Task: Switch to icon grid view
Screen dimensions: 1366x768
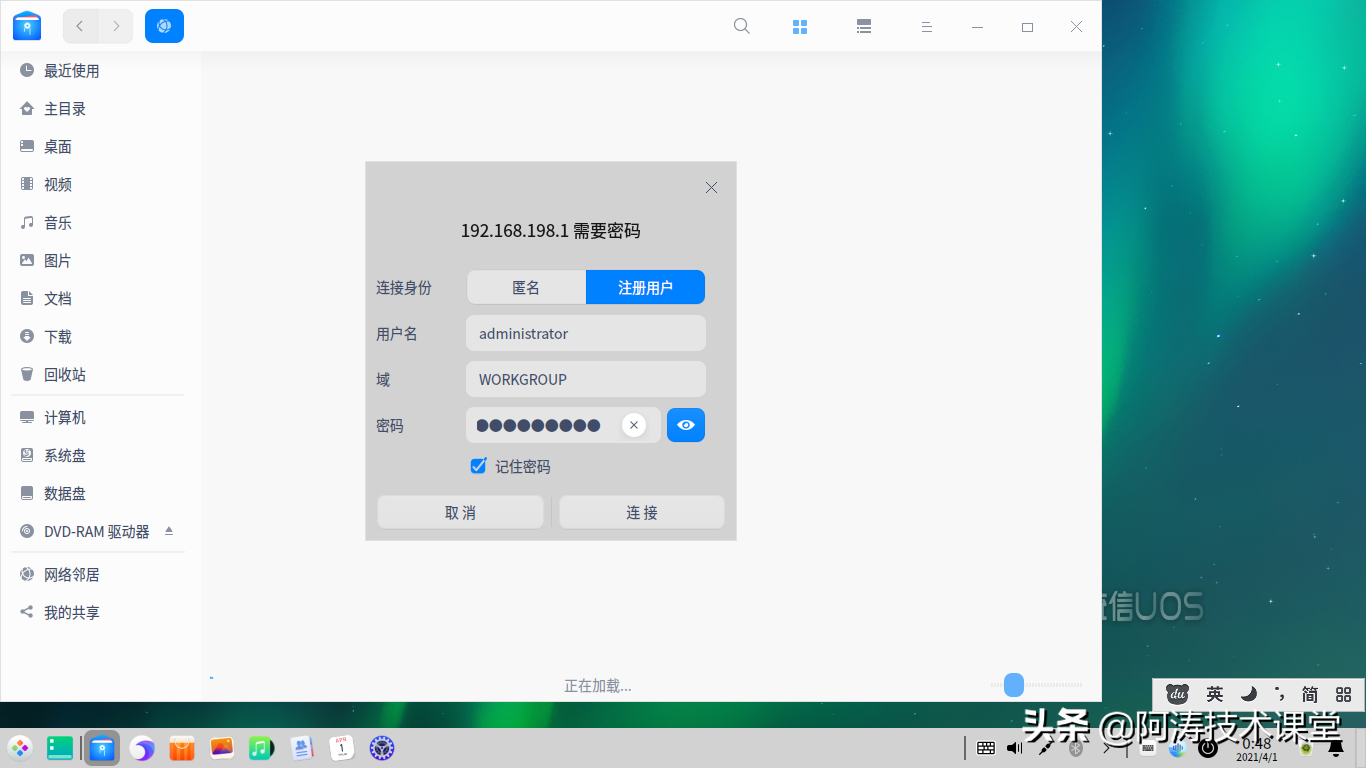Action: pyautogui.click(x=800, y=27)
